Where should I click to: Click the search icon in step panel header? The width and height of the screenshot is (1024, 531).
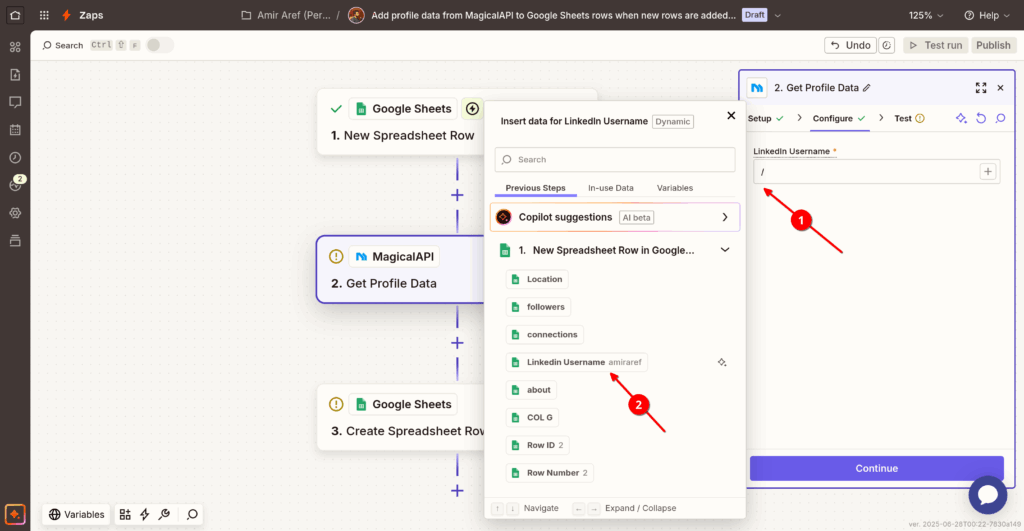(1000, 118)
